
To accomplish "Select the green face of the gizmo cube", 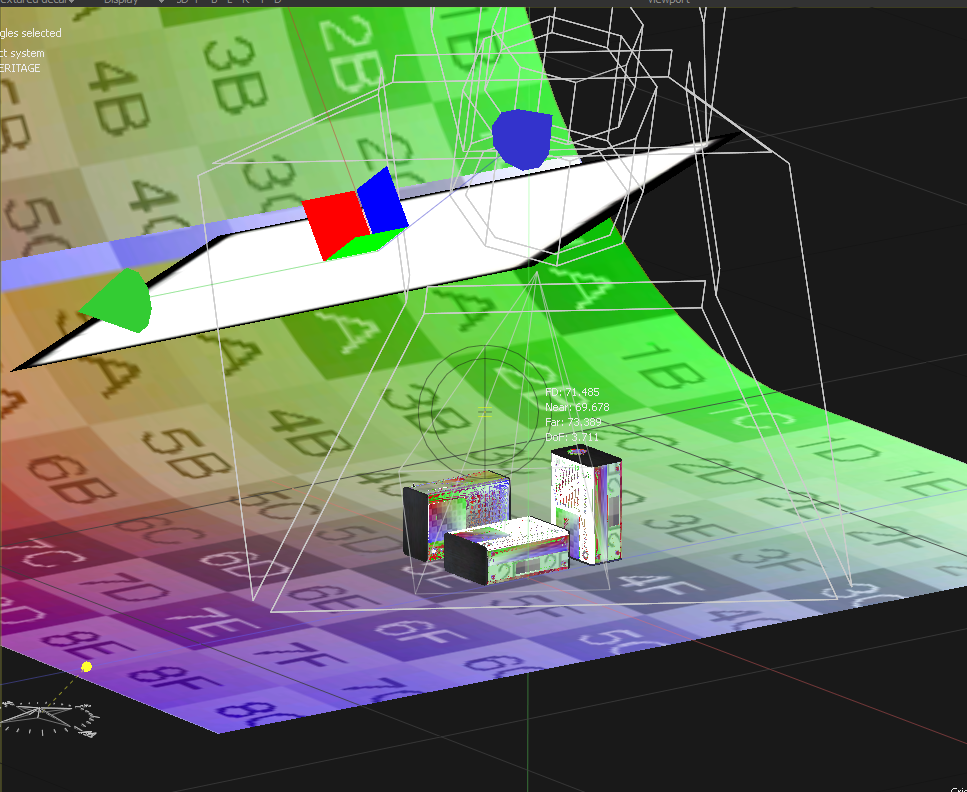I will pos(365,242).
